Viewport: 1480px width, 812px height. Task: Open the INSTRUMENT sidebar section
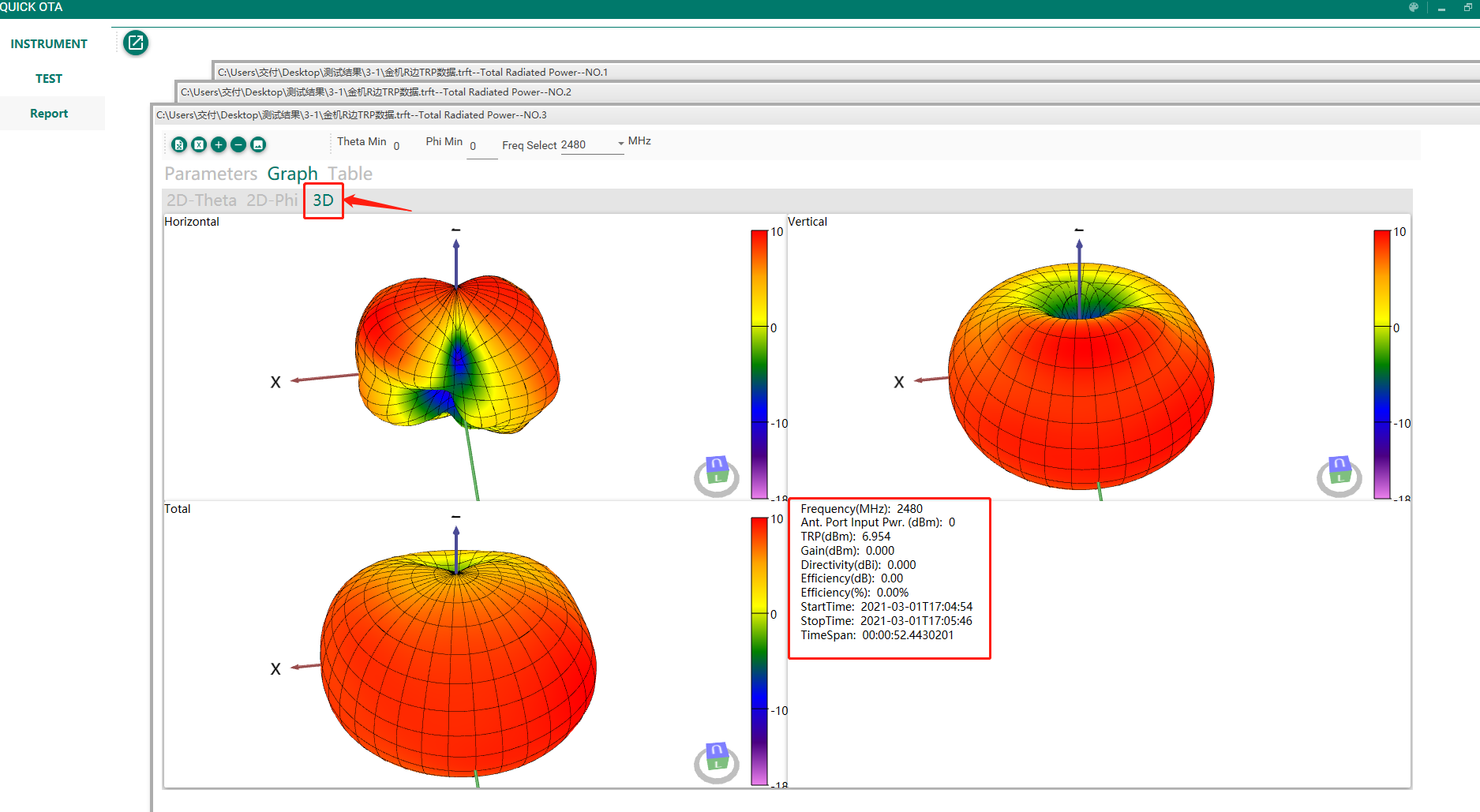[x=49, y=44]
